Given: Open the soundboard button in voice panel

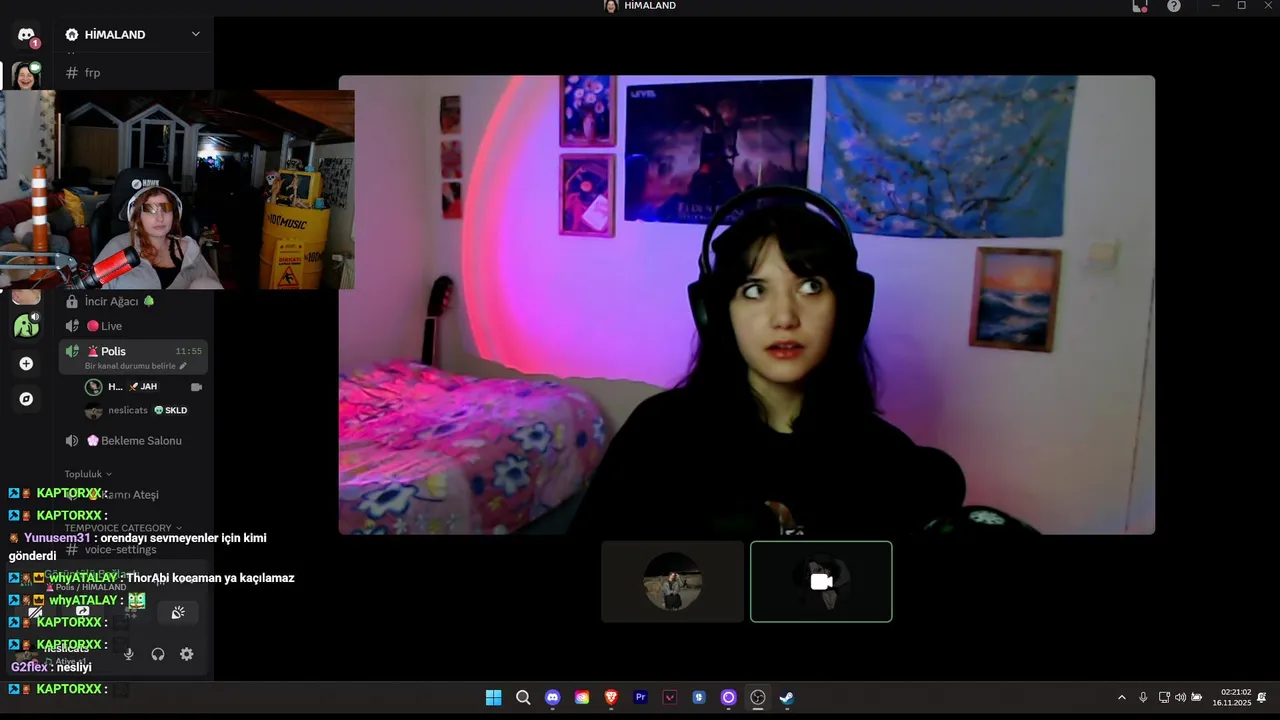Looking at the screenshot, I should pos(178,612).
